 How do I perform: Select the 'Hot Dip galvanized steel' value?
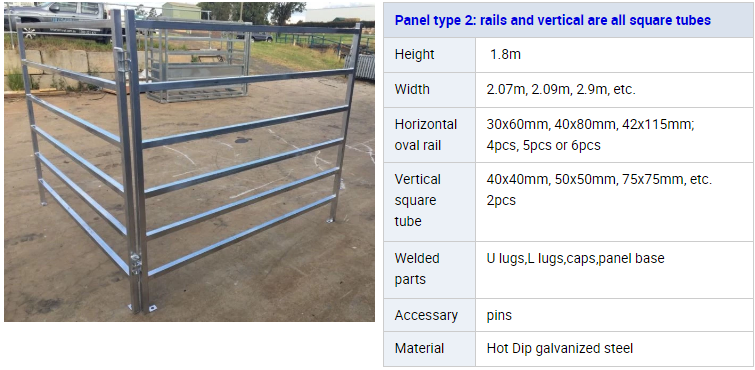click(x=560, y=348)
